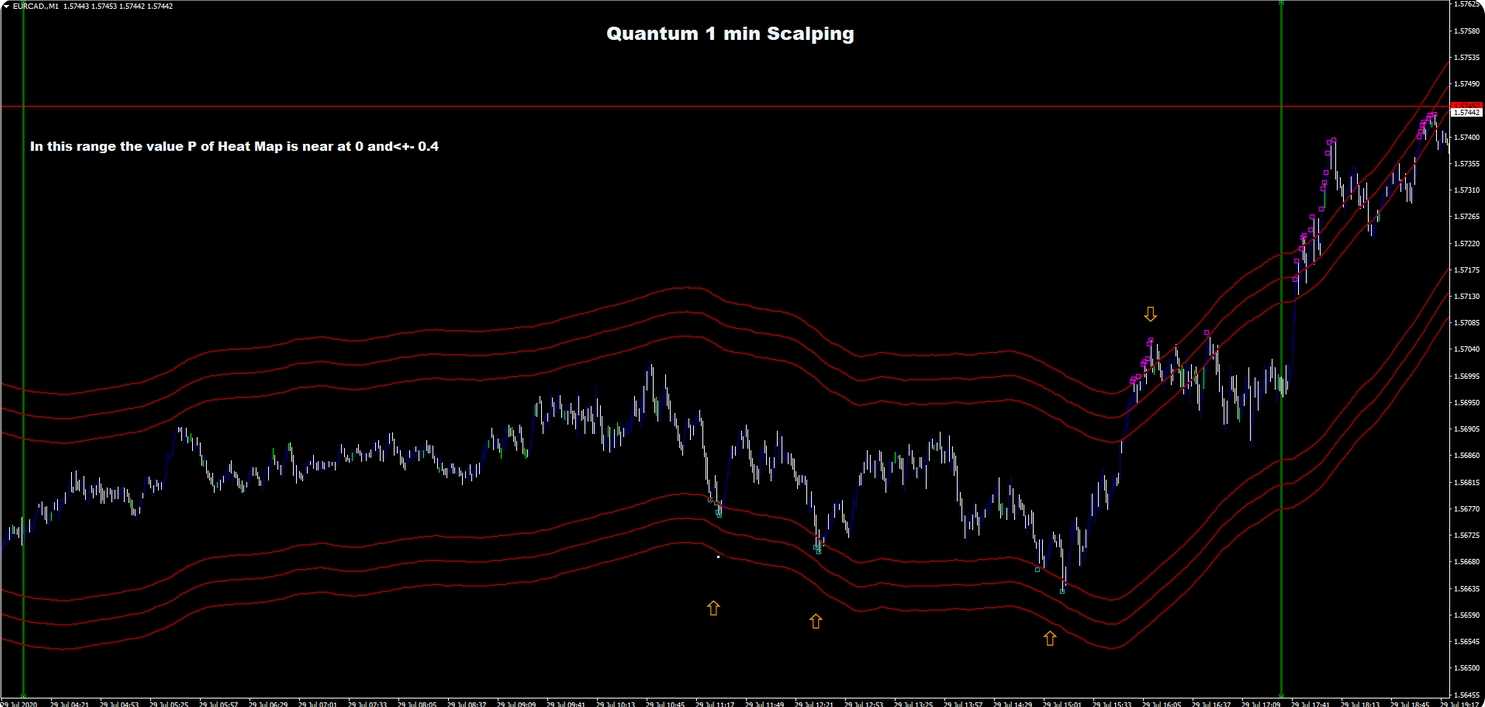Click the red price tag on the price axis
The image size is (1485, 707).
click(x=1466, y=105)
